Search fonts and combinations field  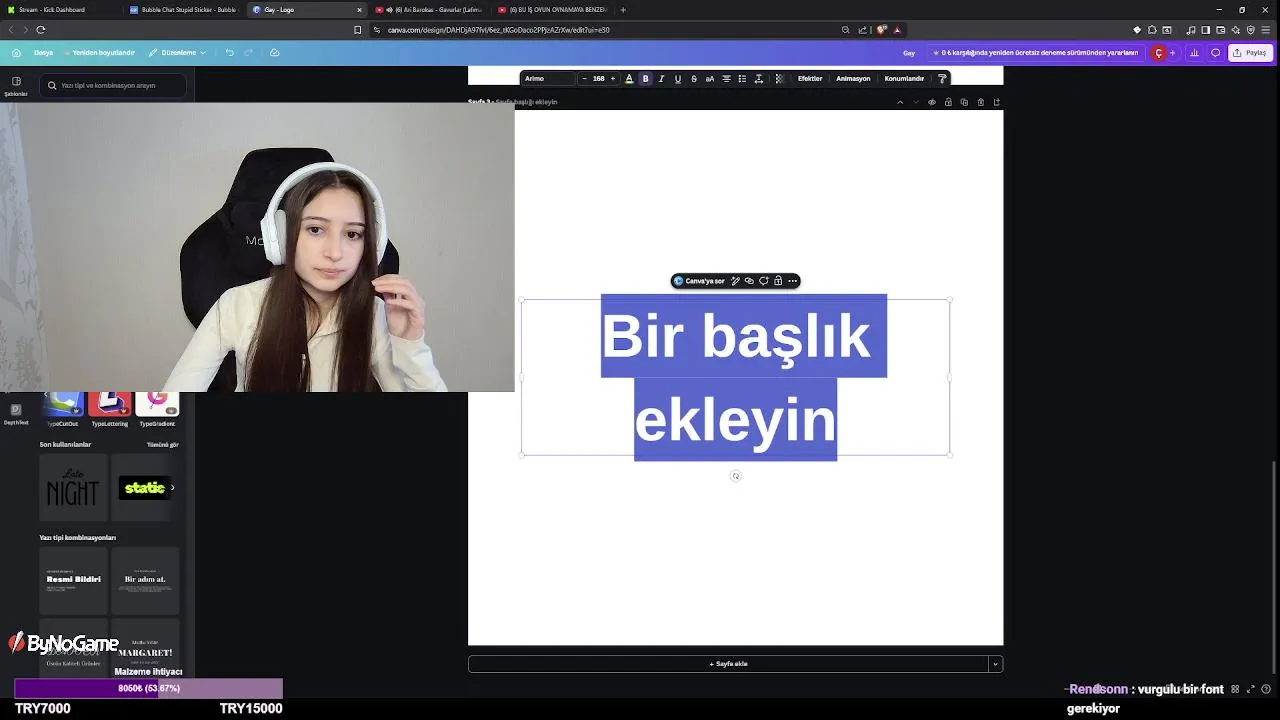pyautogui.click(x=113, y=86)
